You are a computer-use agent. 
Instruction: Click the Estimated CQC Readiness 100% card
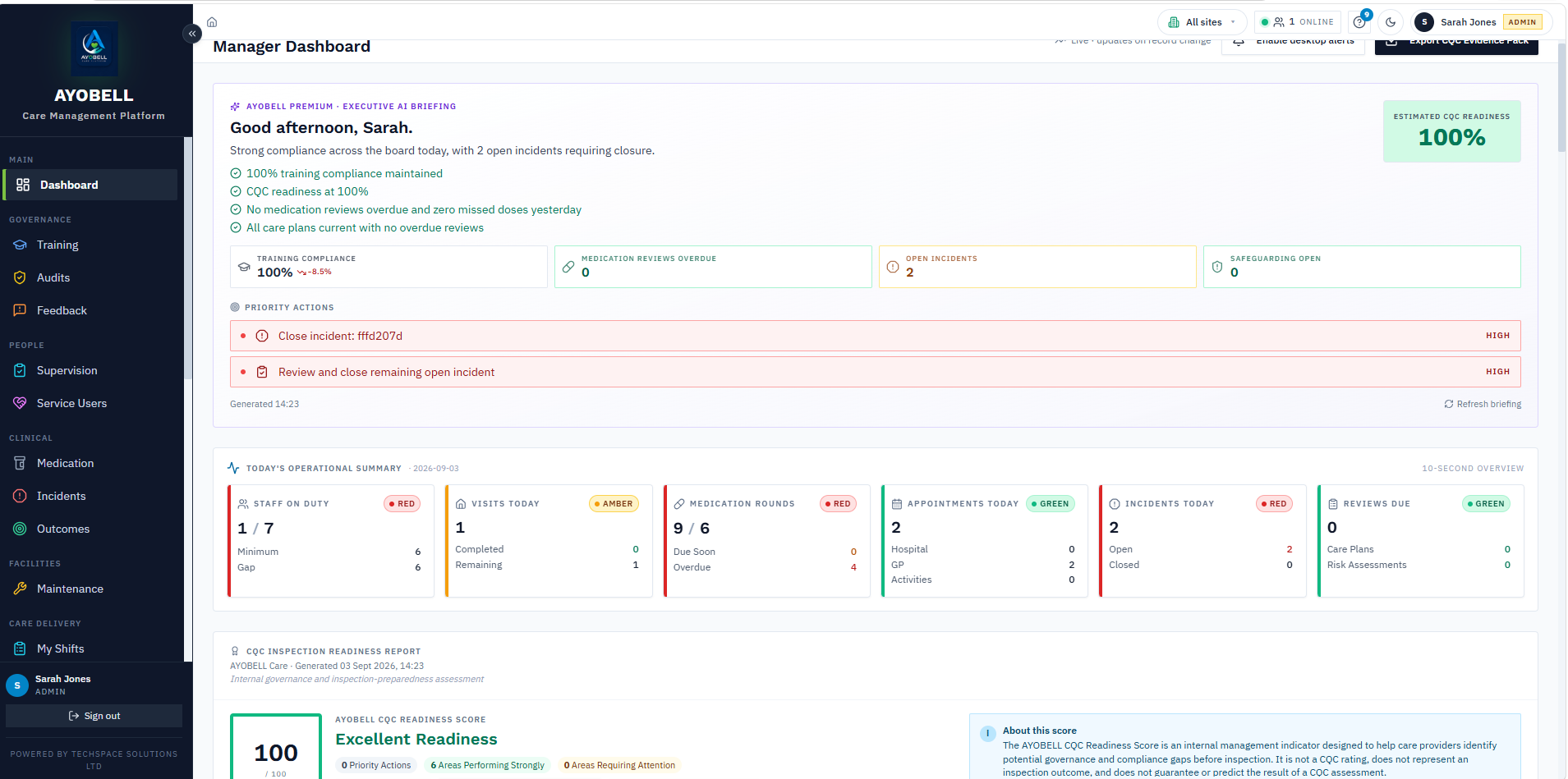pyautogui.click(x=1451, y=131)
